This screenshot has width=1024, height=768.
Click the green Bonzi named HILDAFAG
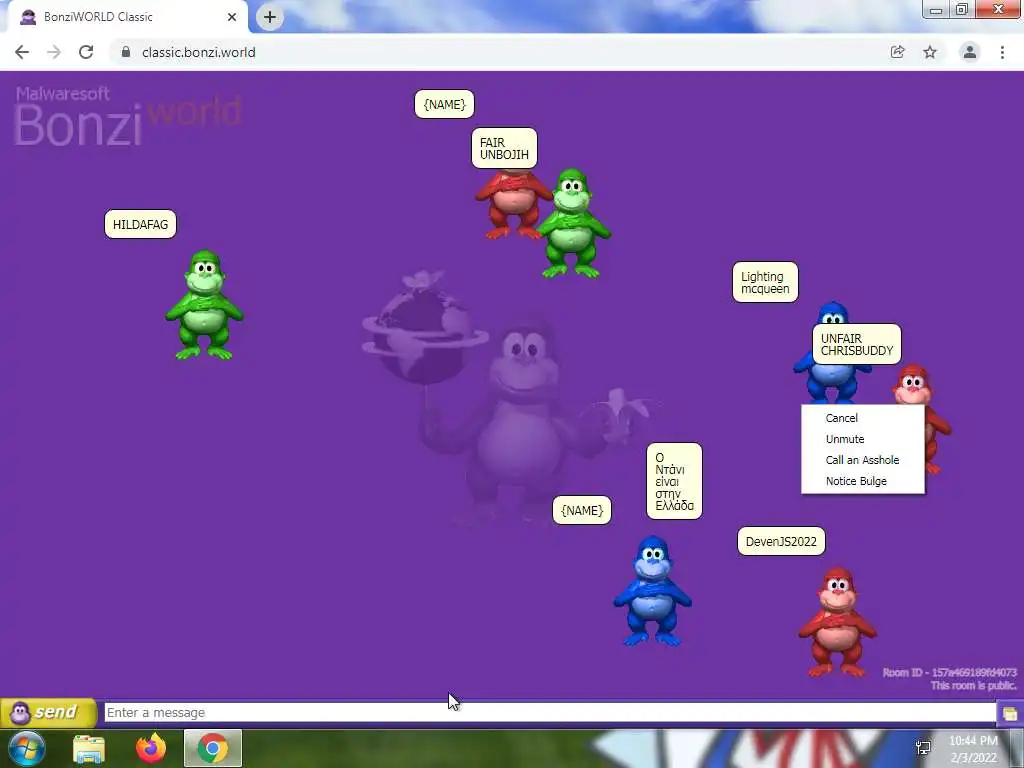click(204, 304)
